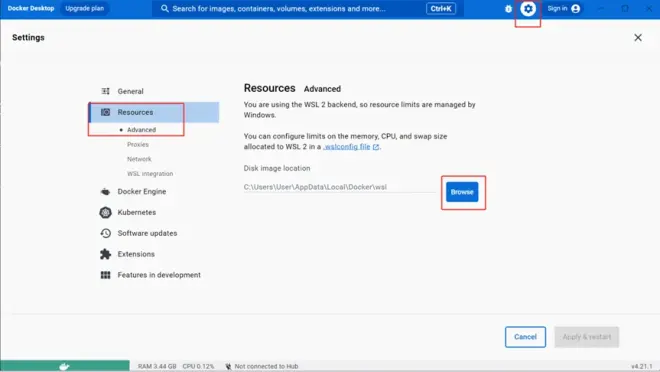660x372 pixels.
Task: Click the Browse button for disk image location
Action: [462, 192]
